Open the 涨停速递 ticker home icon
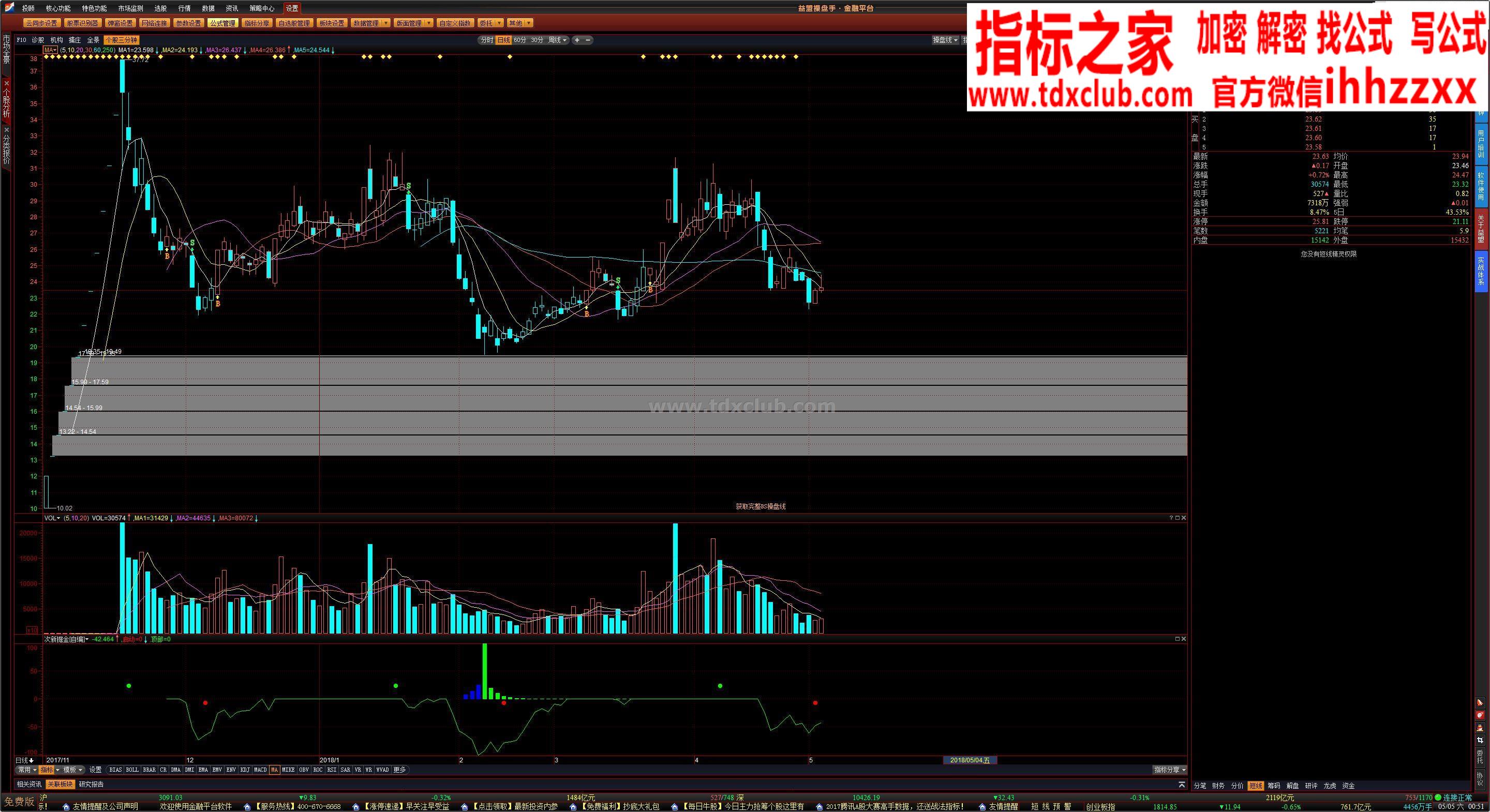The image size is (1490, 812). 356,807
